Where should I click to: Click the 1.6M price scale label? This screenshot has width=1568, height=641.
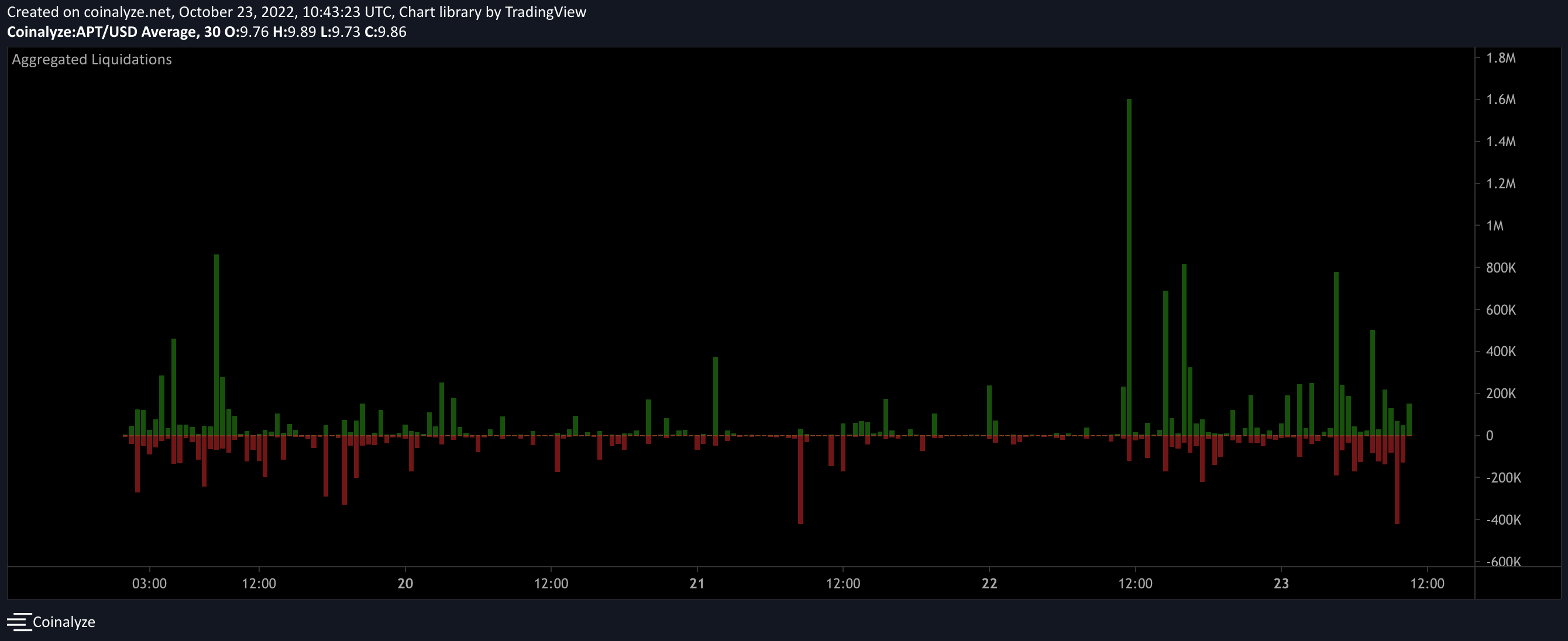click(x=1501, y=100)
